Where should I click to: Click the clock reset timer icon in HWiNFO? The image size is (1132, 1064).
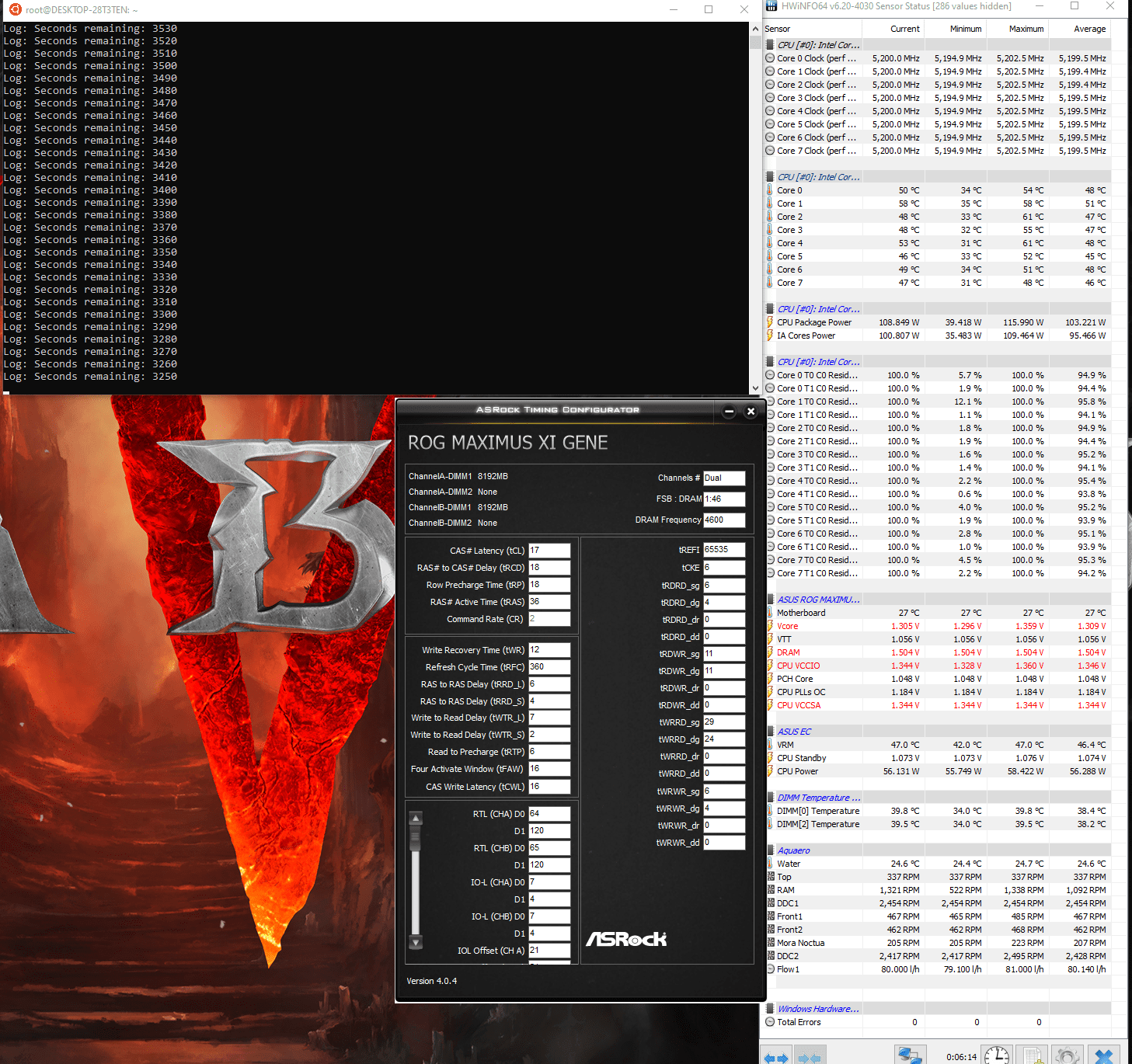997,1055
